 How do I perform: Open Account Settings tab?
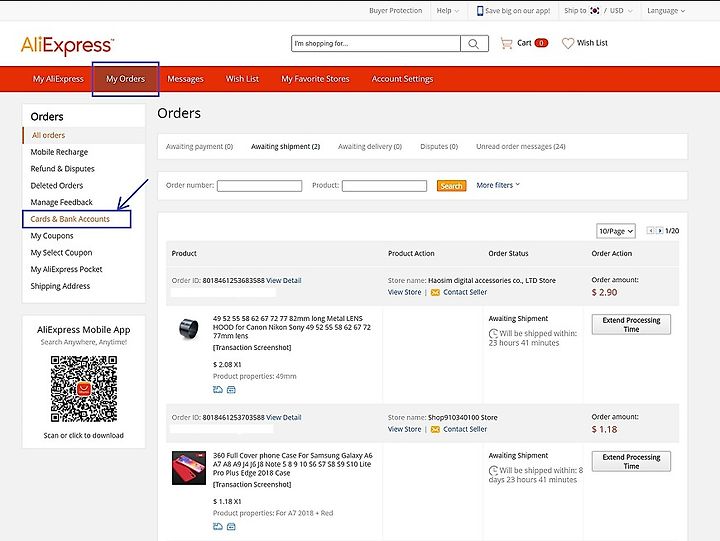click(402, 79)
